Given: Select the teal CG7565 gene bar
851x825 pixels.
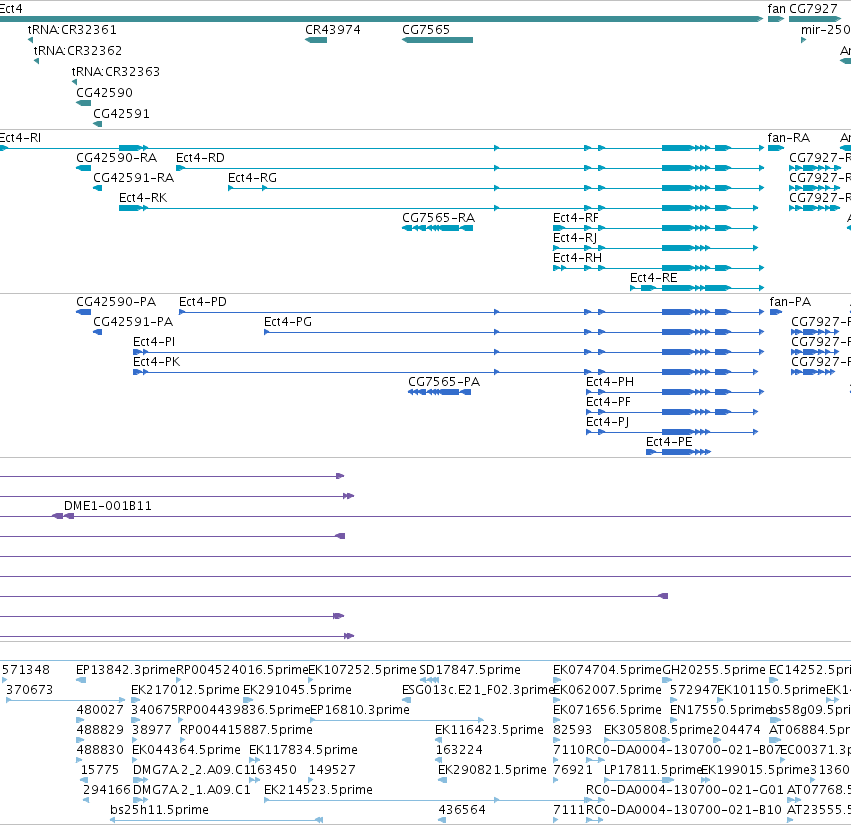Looking at the screenshot, I should pyautogui.click(x=437, y=40).
